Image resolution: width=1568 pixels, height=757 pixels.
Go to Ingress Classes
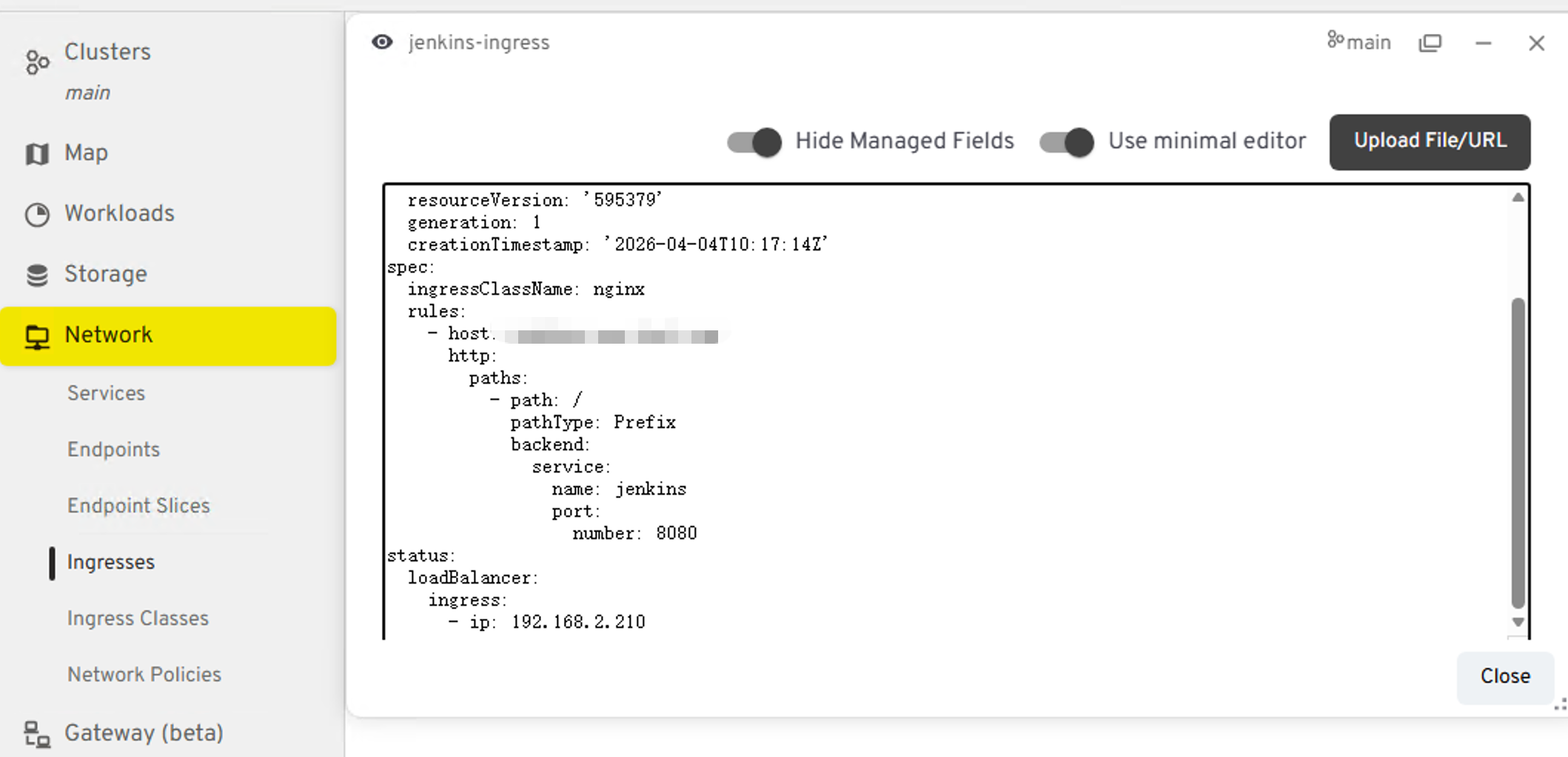coord(138,618)
